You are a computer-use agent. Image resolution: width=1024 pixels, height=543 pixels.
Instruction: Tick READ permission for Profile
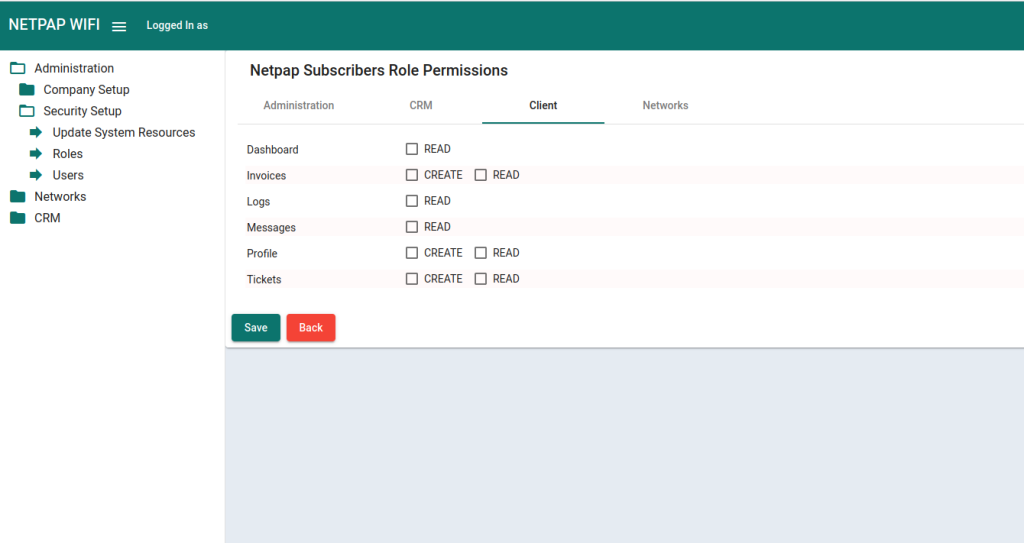point(481,253)
